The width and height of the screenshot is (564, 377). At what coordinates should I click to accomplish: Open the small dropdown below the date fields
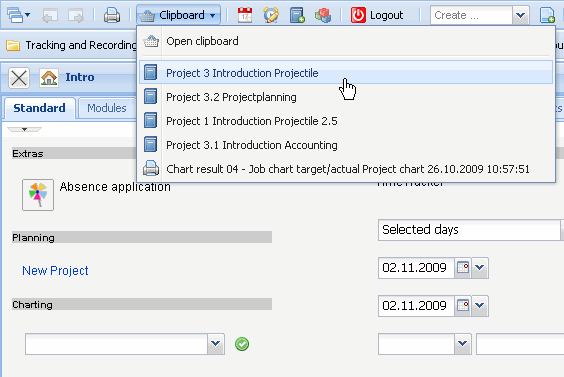pos(463,344)
